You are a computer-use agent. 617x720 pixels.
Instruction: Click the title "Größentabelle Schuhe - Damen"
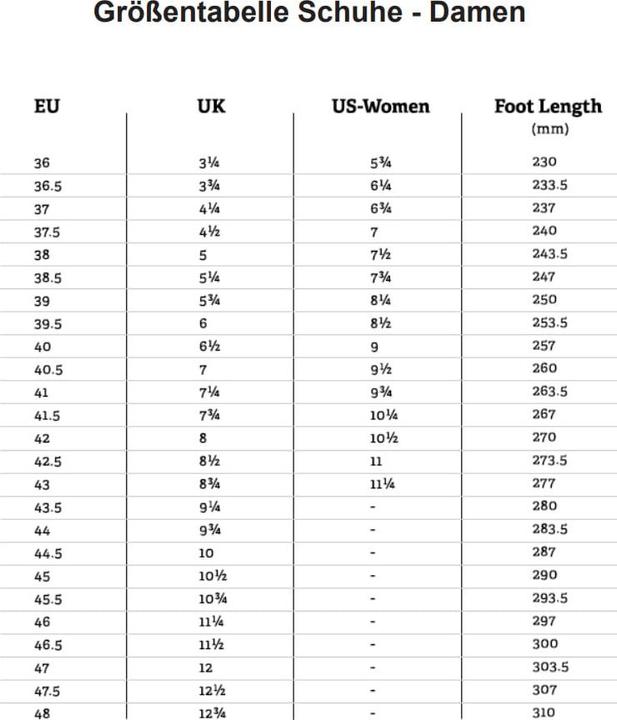(x=309, y=14)
